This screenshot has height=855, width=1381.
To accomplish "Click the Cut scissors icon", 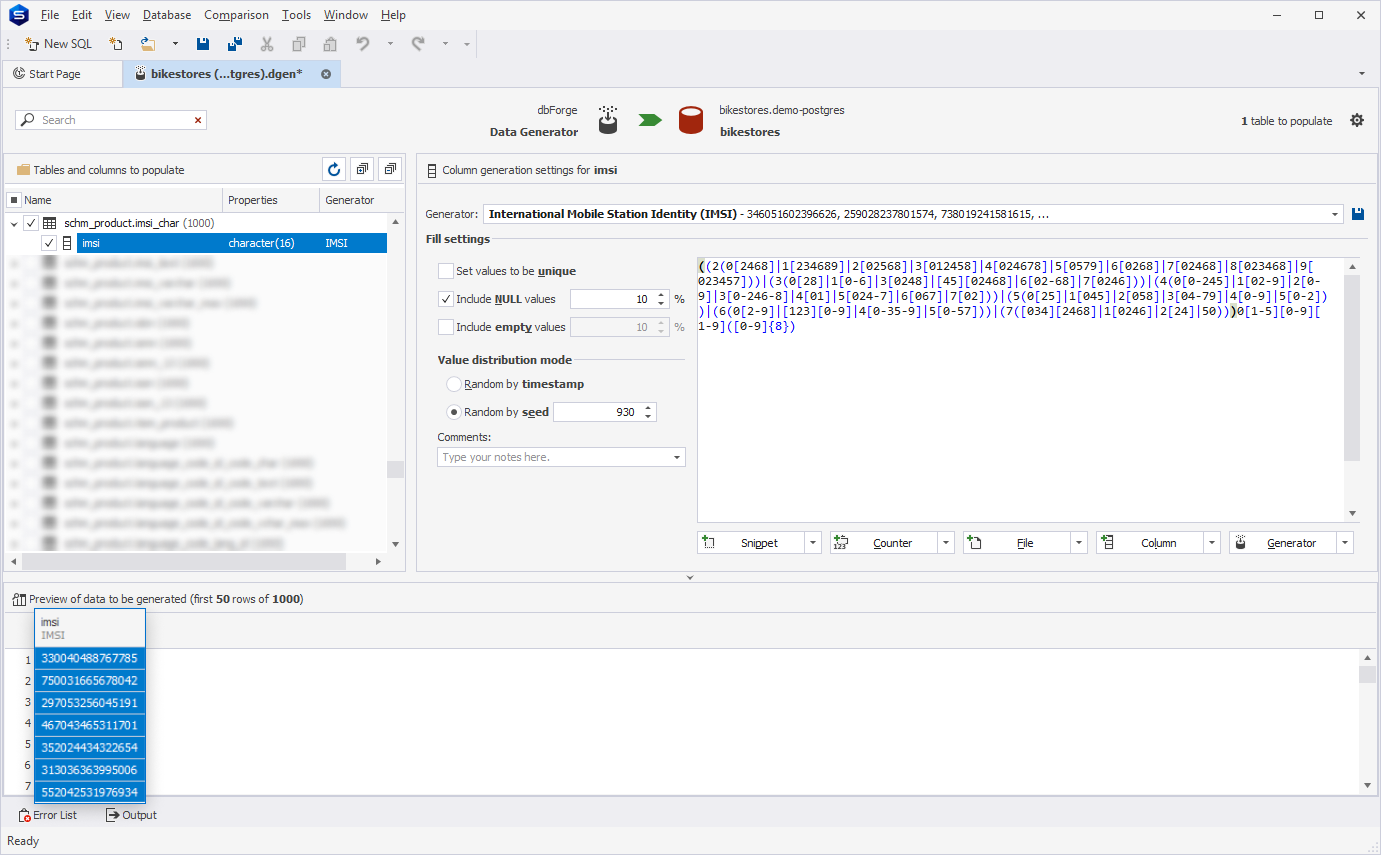I will click(x=267, y=44).
